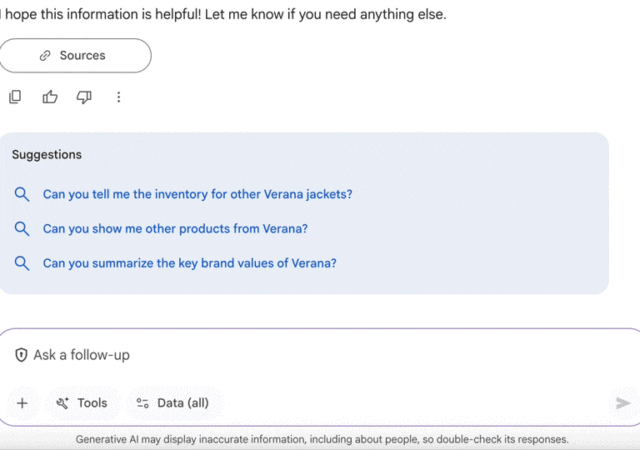Click the search icon beside other products suggestion
The image size is (640, 450).
22,228
